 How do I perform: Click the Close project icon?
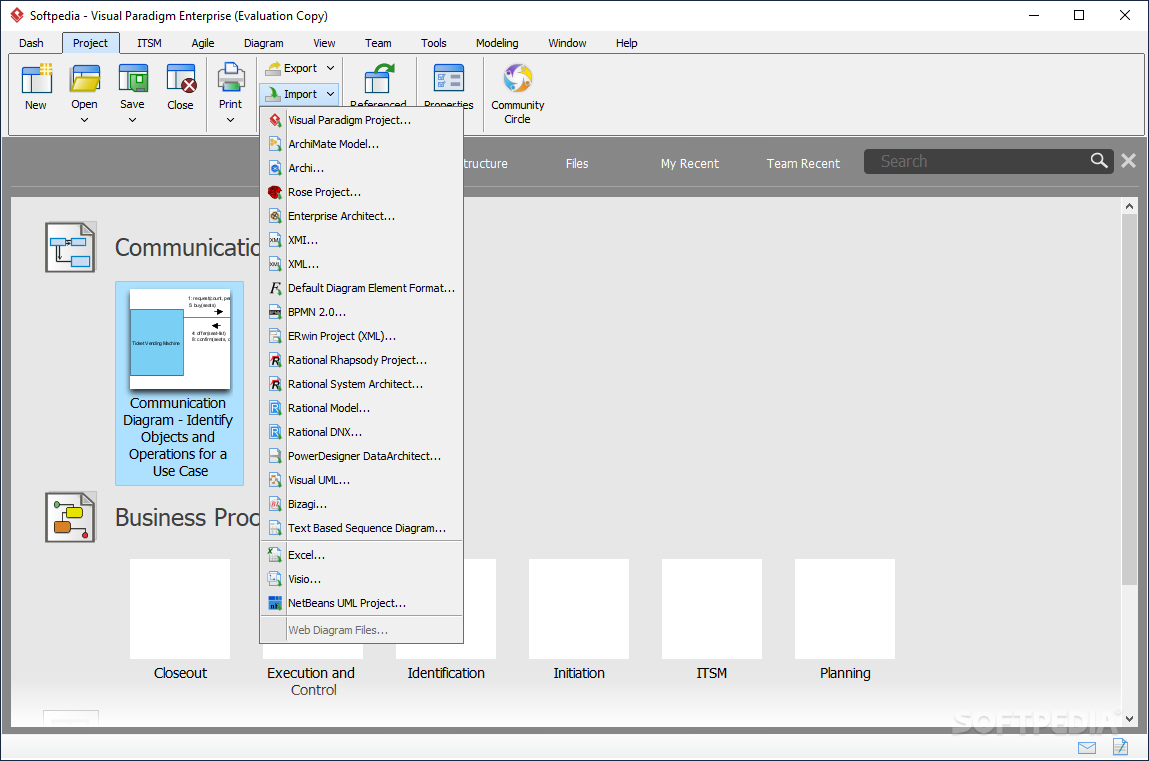click(x=181, y=78)
